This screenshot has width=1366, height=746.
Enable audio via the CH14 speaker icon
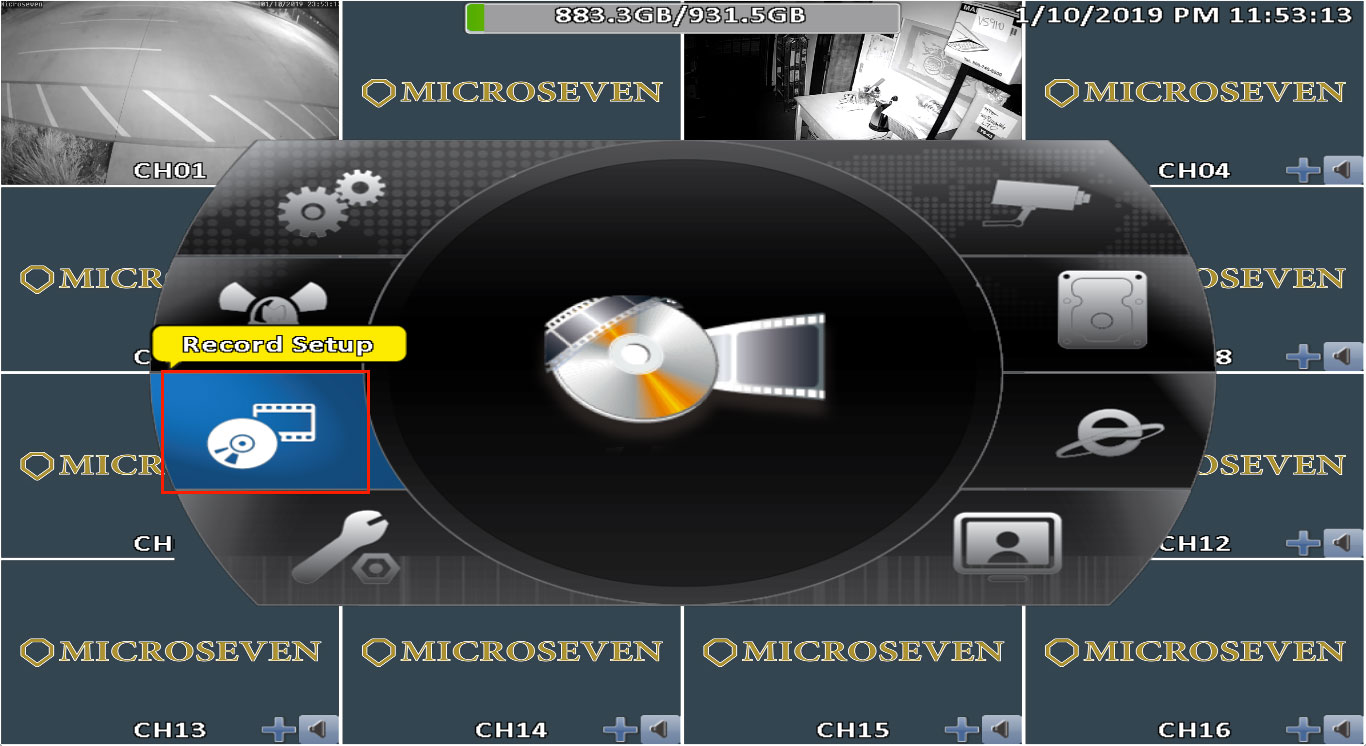[x=660, y=729]
